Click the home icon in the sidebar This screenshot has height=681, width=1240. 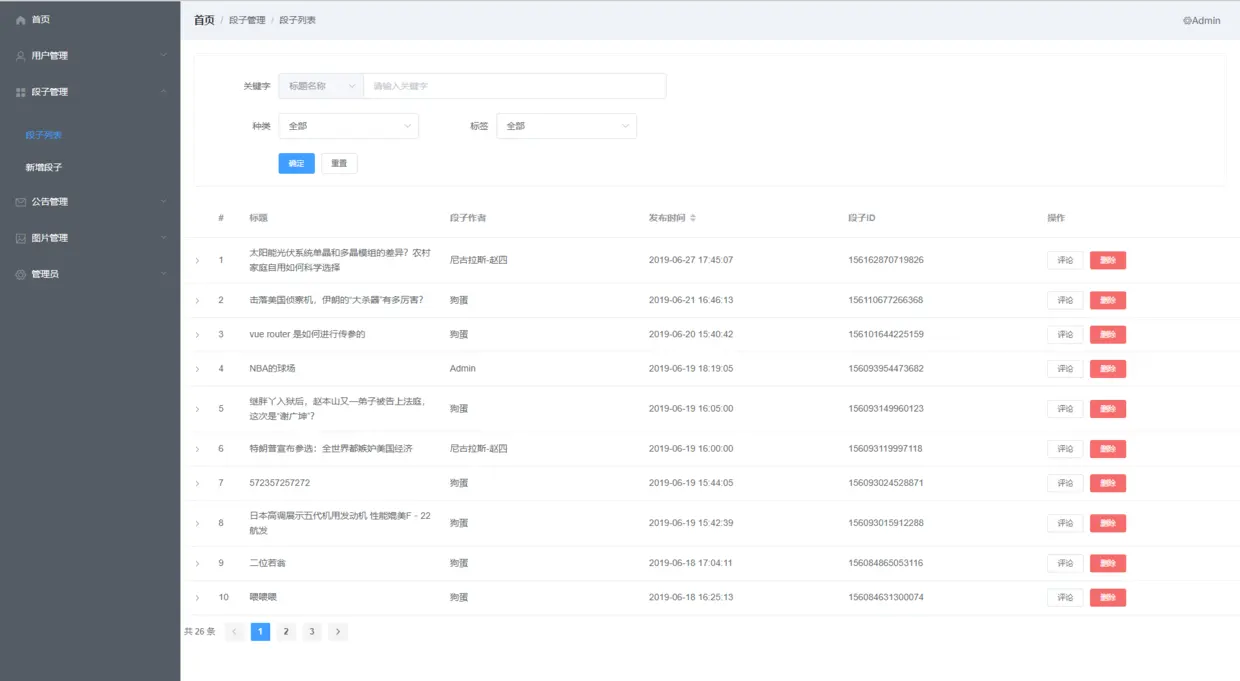21,20
